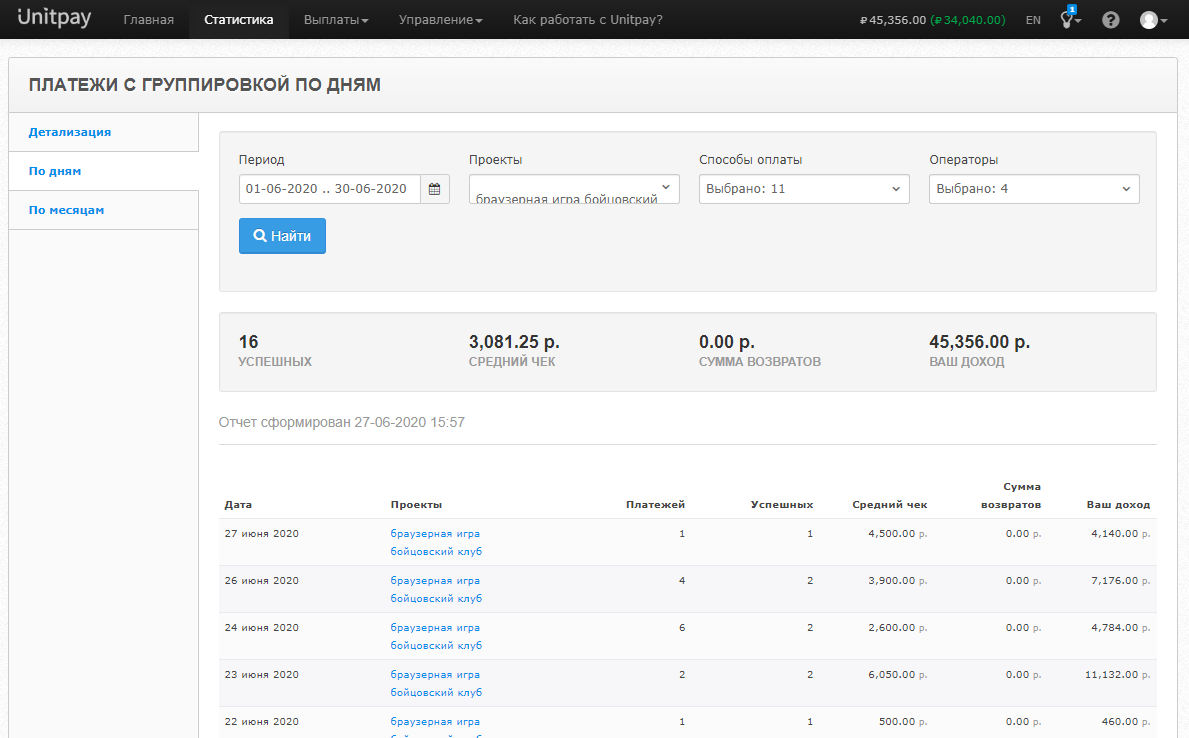This screenshot has height=738, width=1189.
Task: Go to Главная in the navbar
Action: point(148,20)
